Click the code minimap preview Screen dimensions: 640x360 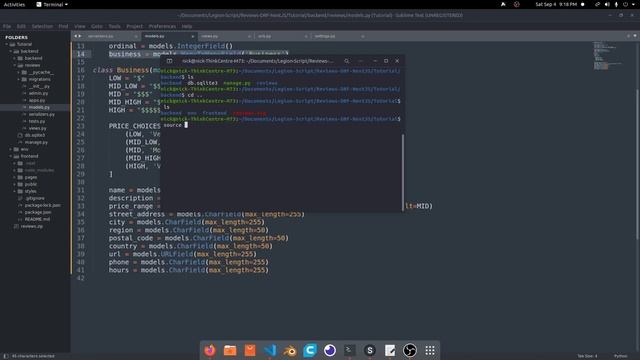coord(608,56)
